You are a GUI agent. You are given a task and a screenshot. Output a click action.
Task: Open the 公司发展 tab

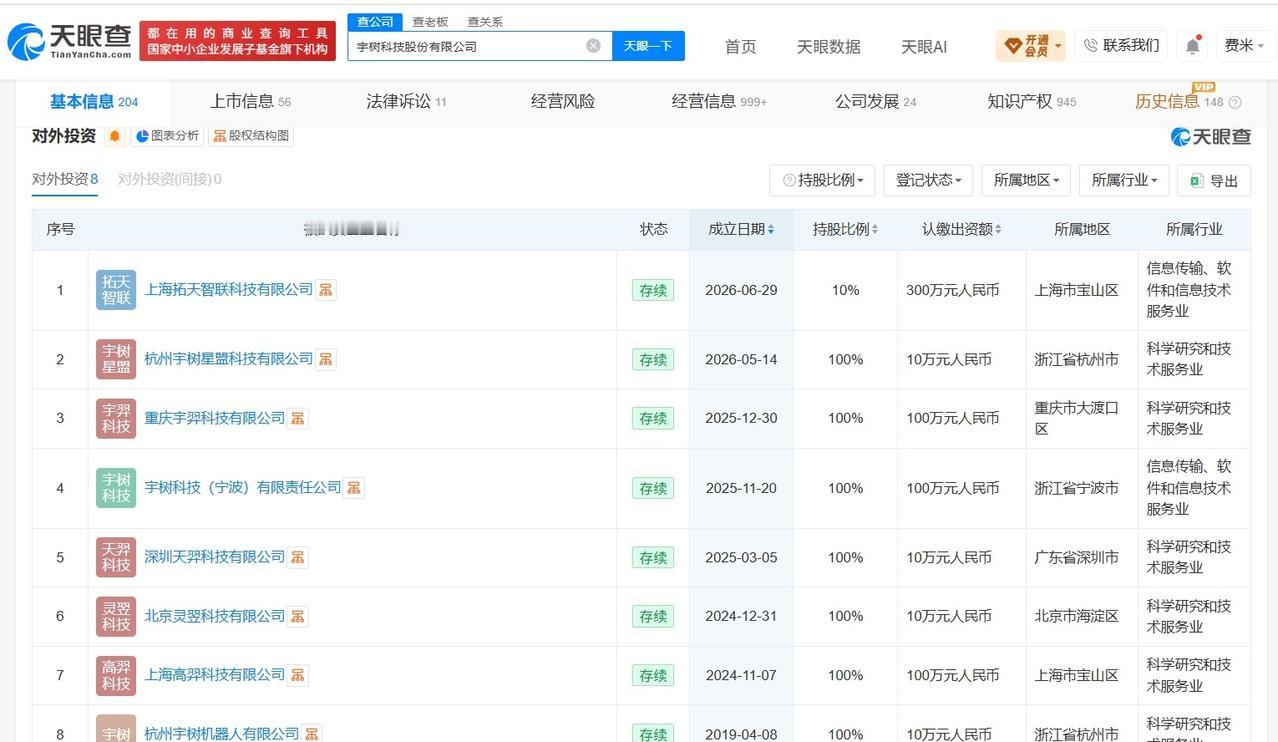[x=875, y=102]
